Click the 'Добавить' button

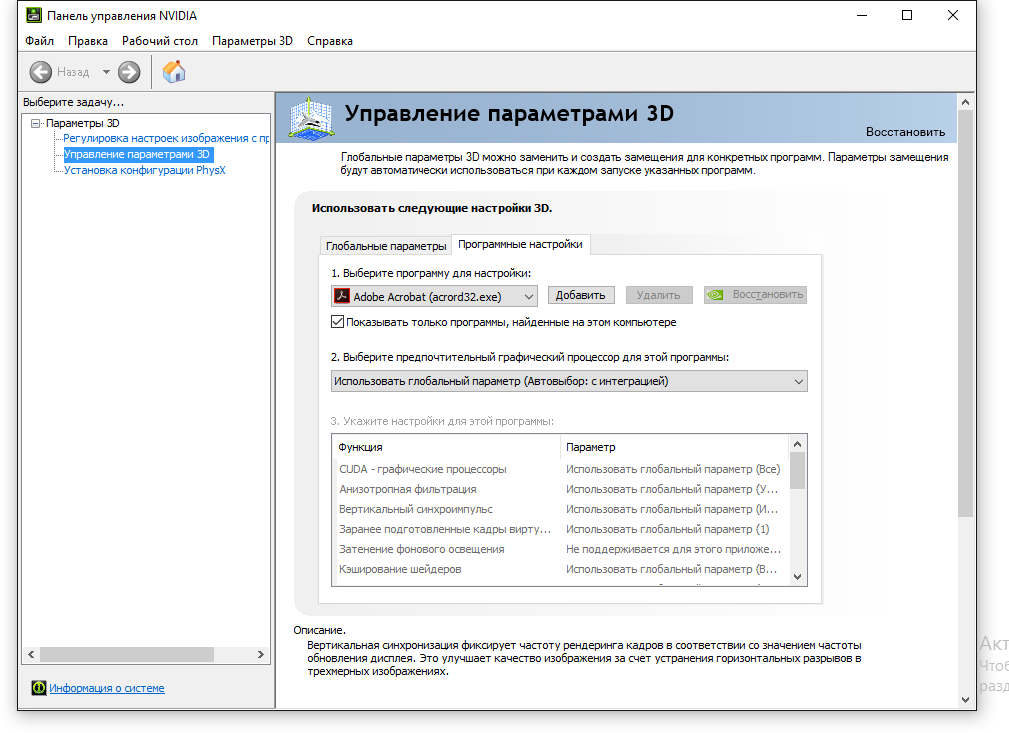580,295
